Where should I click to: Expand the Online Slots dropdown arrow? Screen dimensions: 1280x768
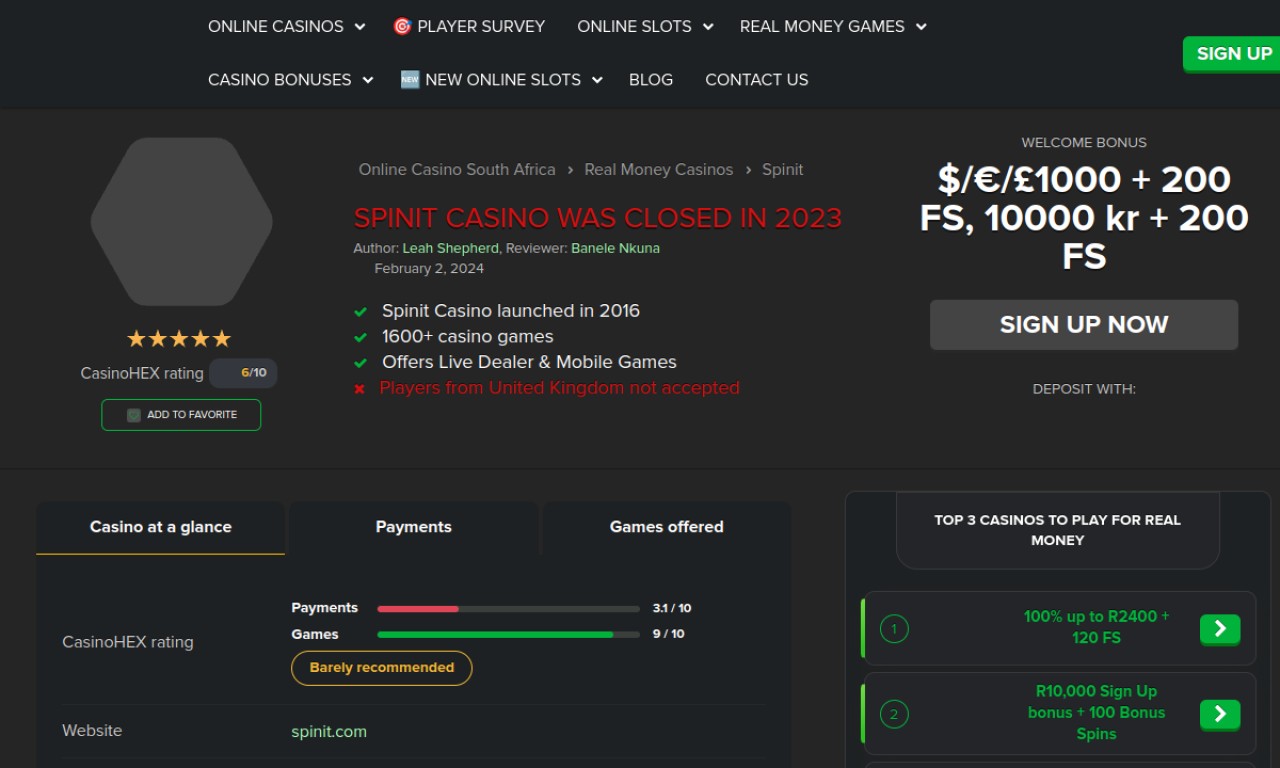[708, 27]
